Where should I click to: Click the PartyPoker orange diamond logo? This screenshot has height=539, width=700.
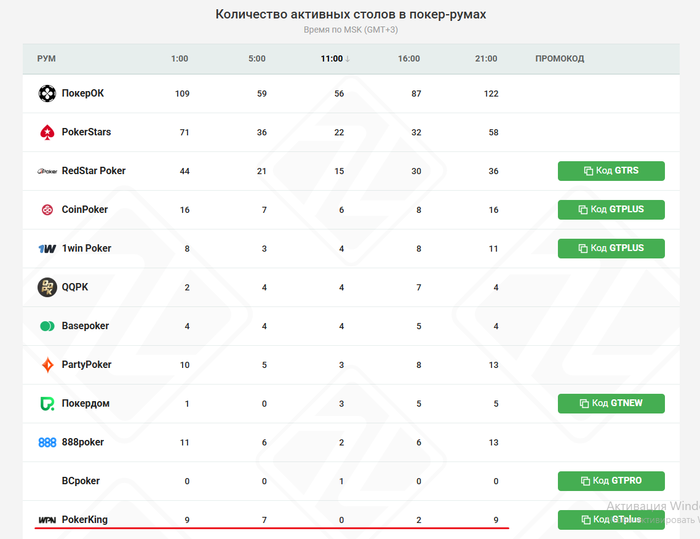(x=47, y=365)
